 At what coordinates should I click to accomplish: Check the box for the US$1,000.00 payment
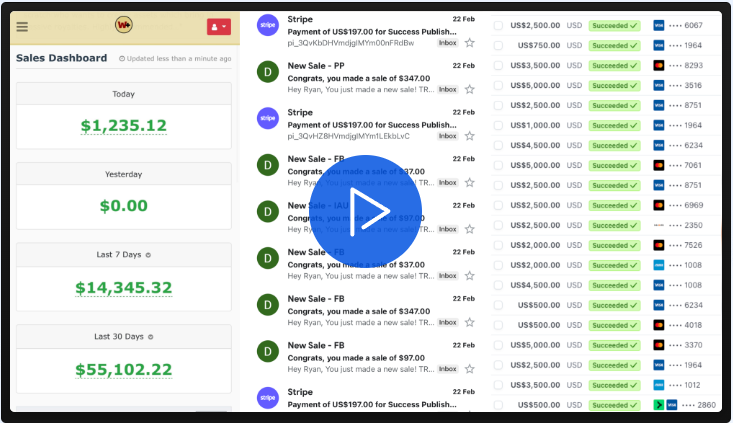(x=498, y=125)
